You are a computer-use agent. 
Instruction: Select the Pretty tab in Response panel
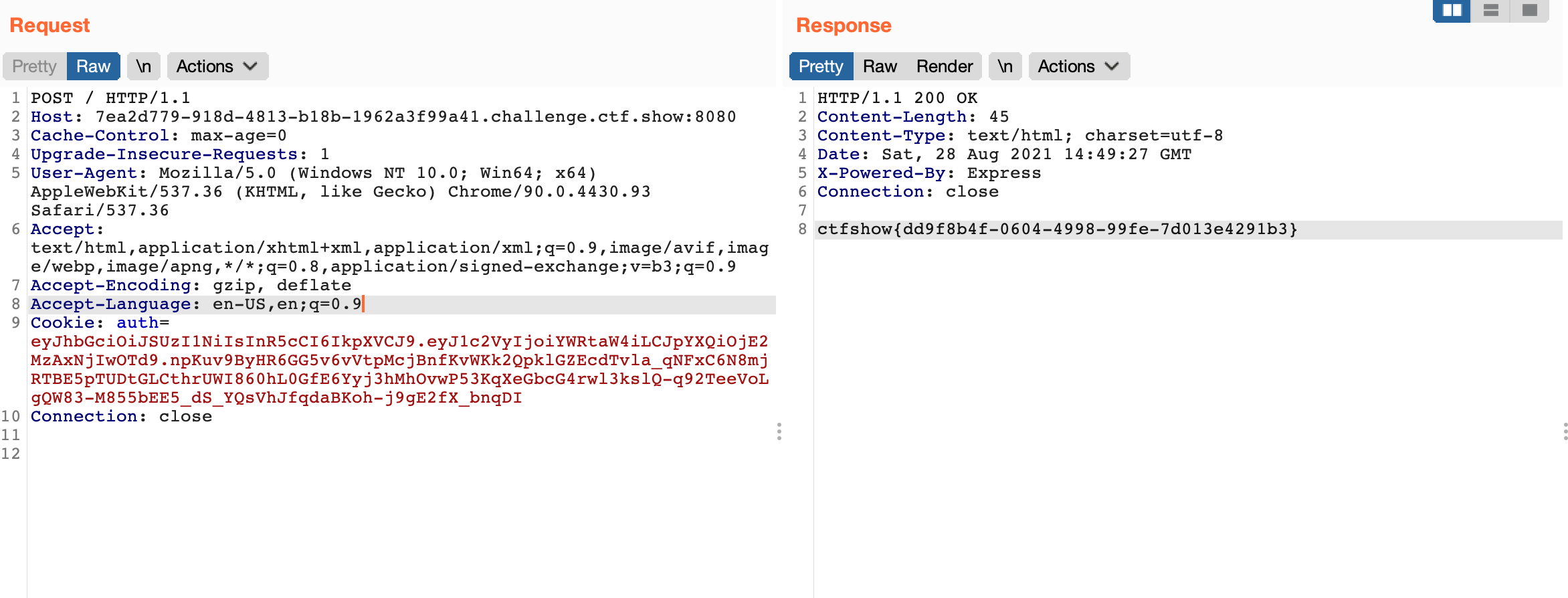[x=821, y=66]
